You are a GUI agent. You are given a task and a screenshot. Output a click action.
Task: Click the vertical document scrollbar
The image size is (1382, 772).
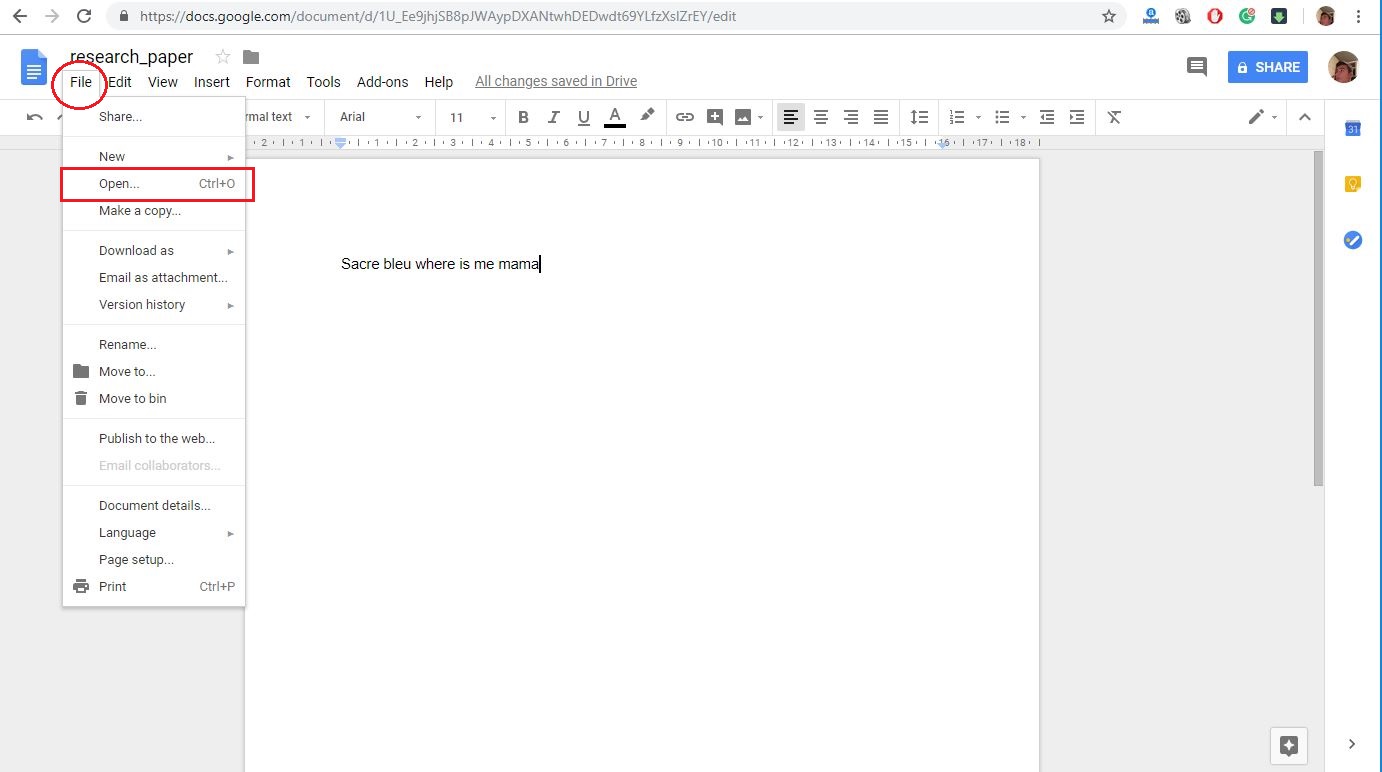click(x=1318, y=318)
